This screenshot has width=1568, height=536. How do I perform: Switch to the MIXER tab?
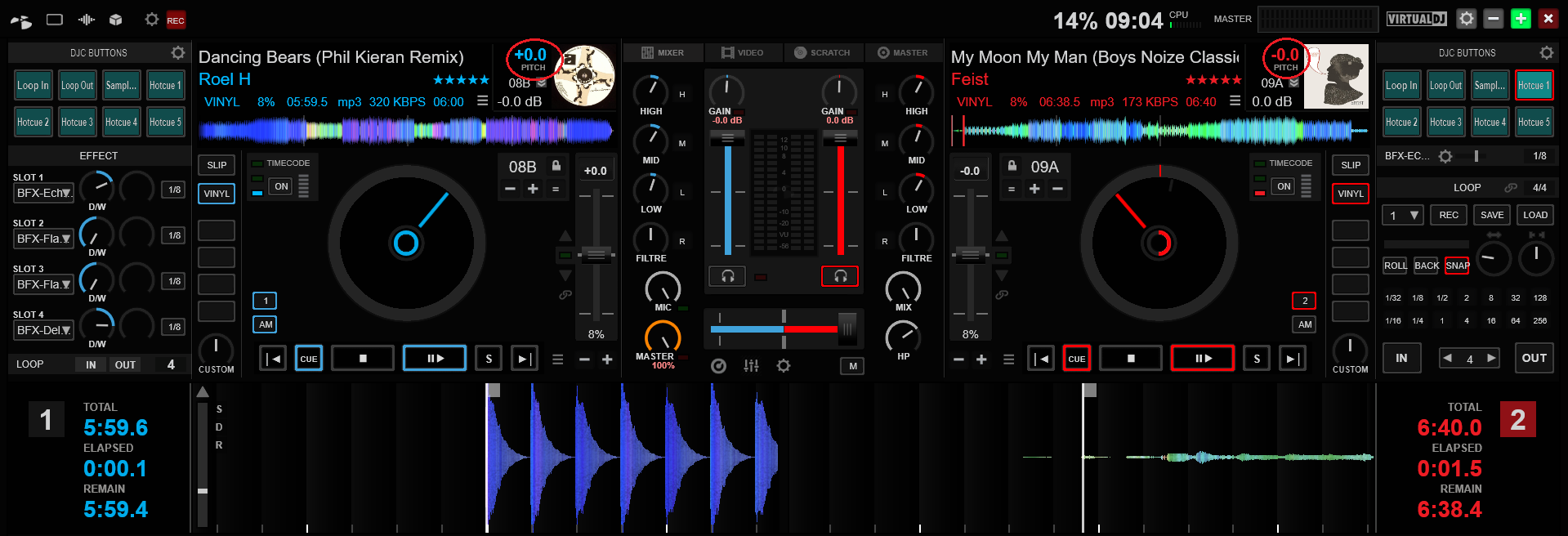pos(663,52)
